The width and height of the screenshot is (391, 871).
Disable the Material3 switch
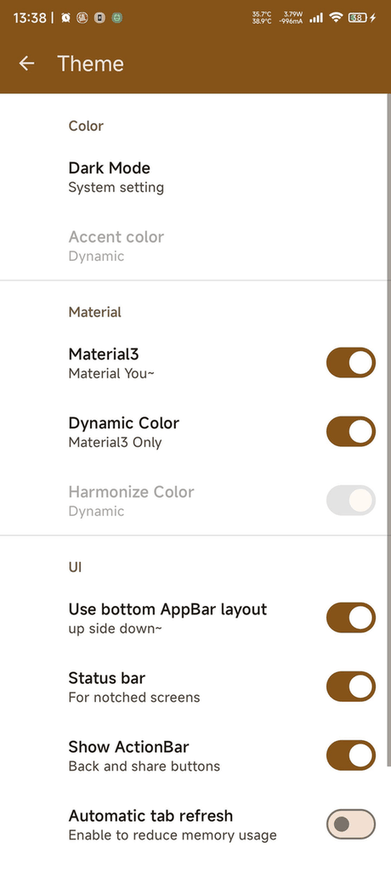(x=350, y=363)
